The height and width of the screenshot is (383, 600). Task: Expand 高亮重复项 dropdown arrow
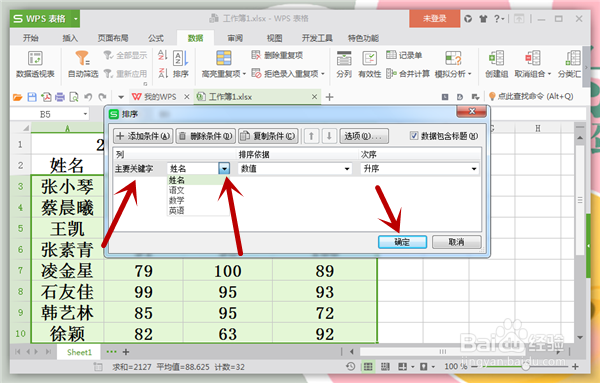[x=244, y=74]
